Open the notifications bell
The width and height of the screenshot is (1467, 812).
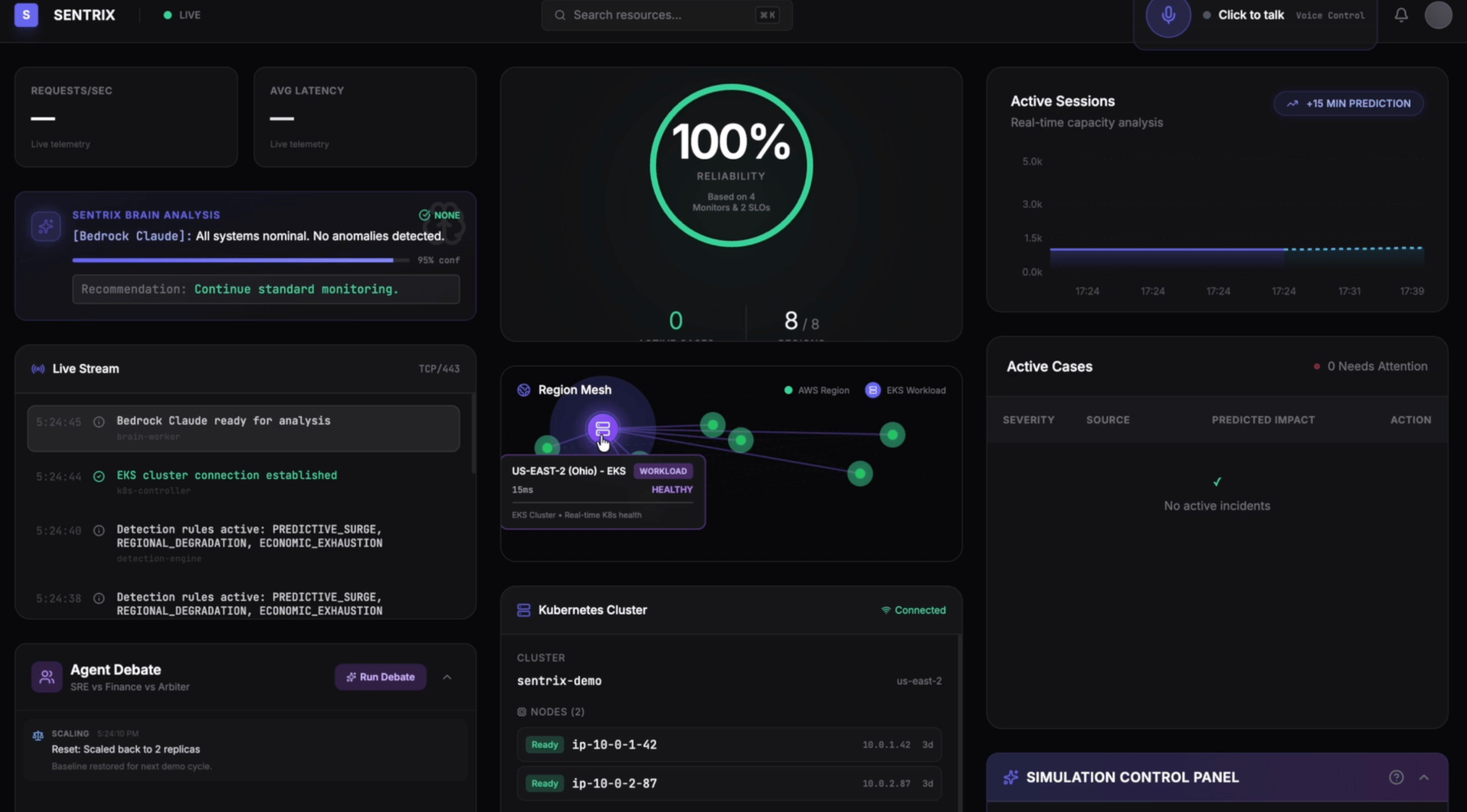coord(1401,16)
